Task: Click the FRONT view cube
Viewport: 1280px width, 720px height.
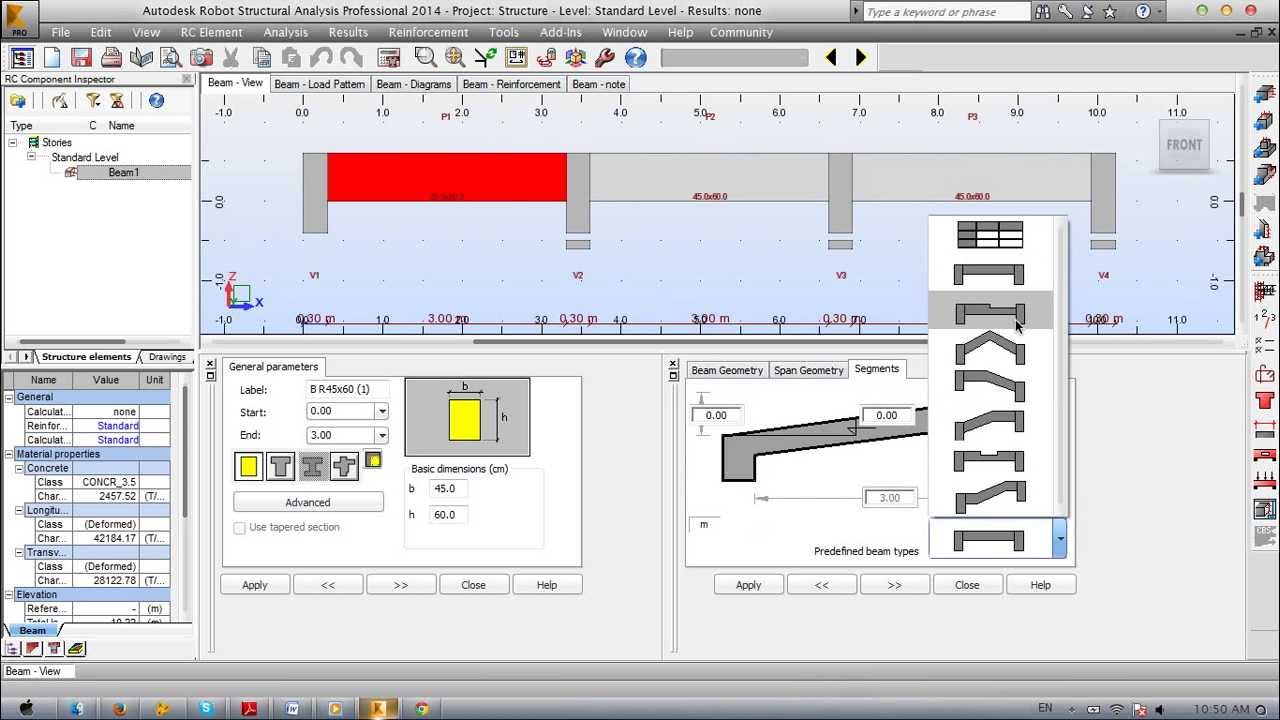Action: click(1184, 145)
